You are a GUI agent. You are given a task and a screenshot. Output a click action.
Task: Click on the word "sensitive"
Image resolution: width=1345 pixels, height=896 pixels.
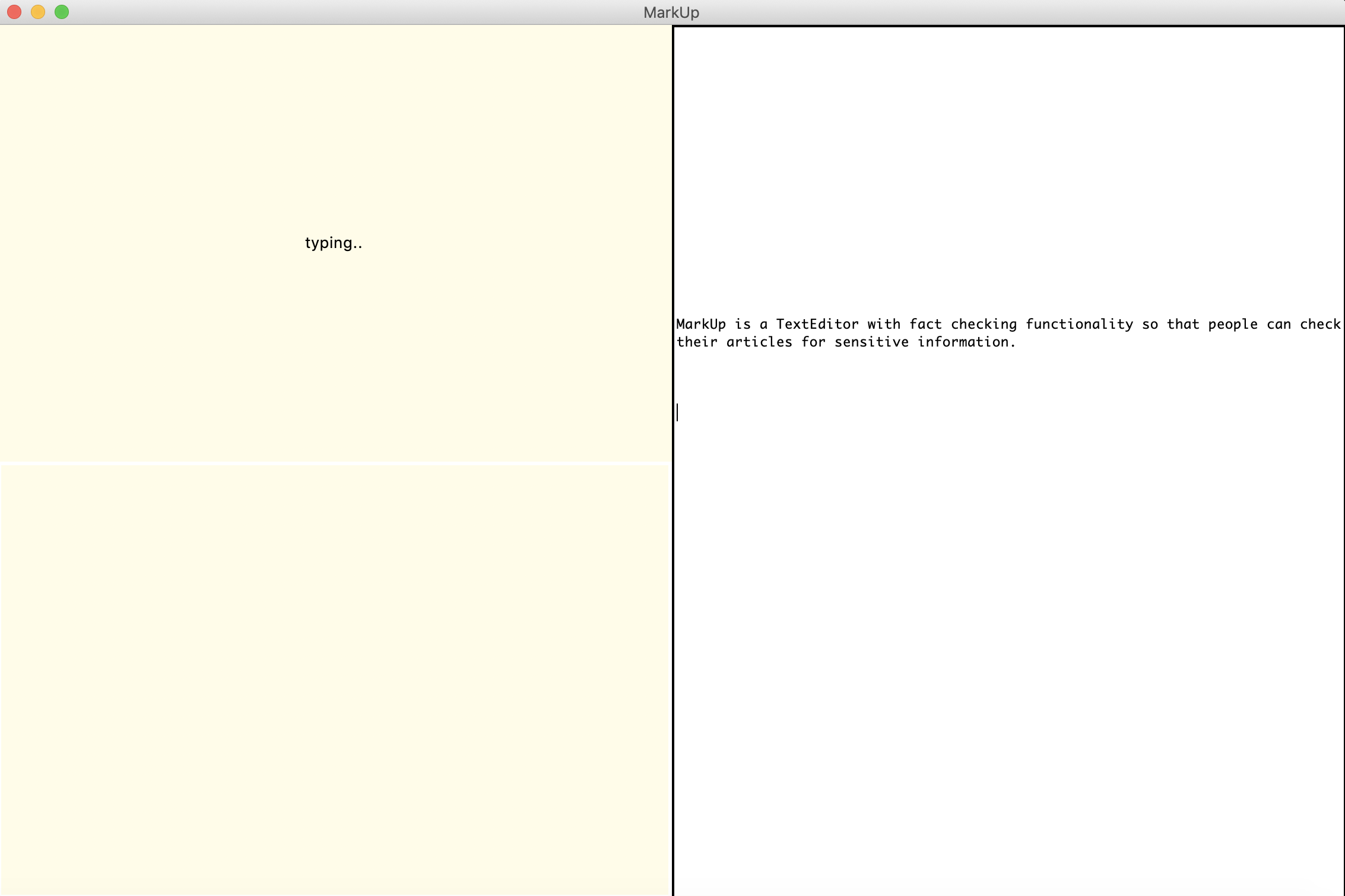click(x=871, y=342)
